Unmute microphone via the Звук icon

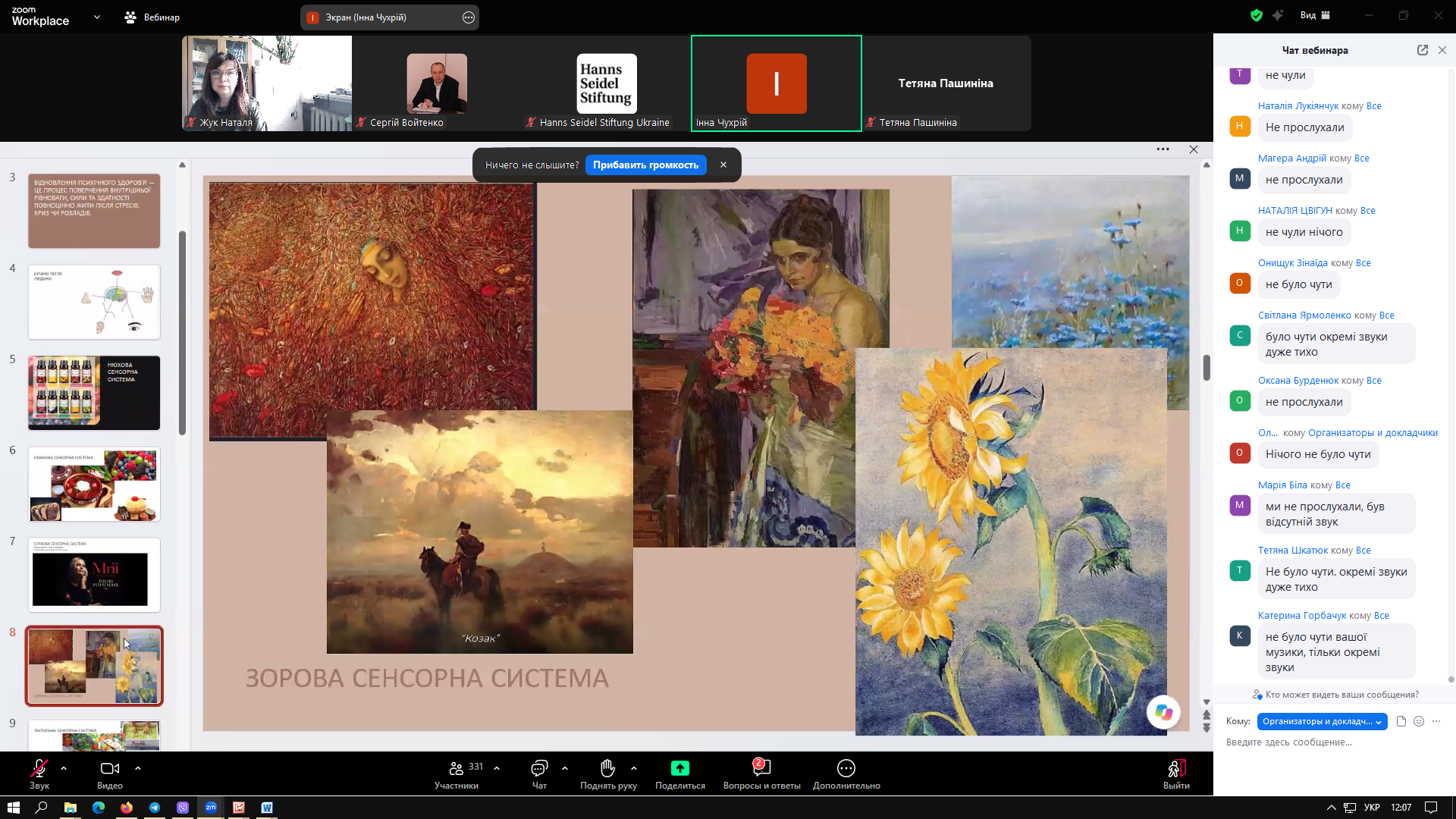coord(39,769)
